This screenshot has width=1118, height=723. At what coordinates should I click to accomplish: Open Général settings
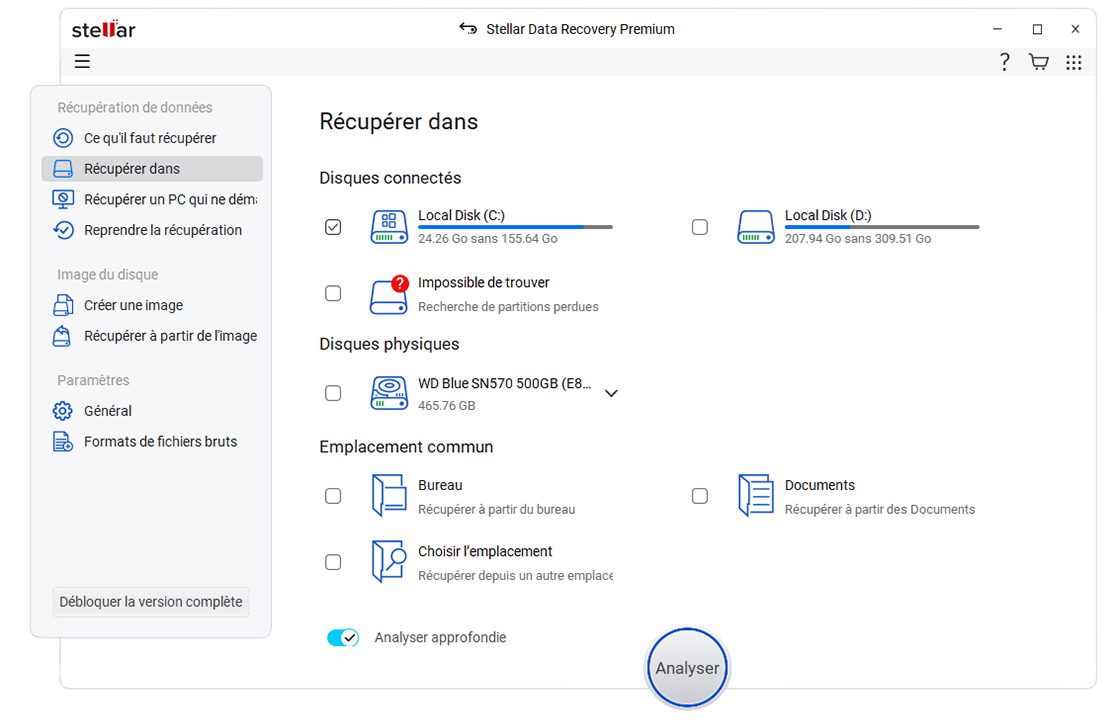coord(152,411)
